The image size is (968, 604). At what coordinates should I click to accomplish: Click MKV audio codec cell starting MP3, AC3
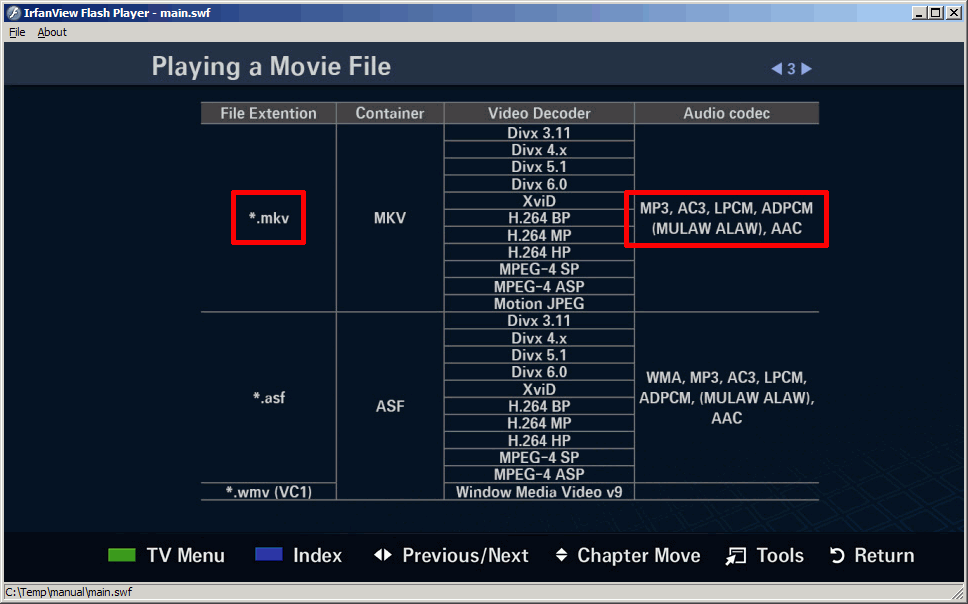[727, 219]
